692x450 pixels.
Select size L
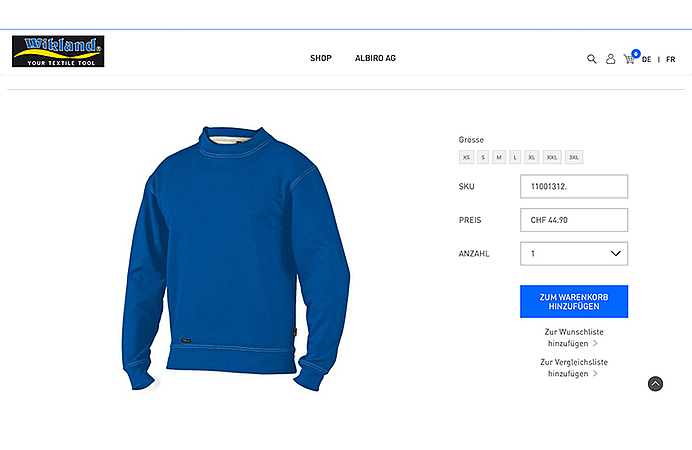click(x=515, y=157)
